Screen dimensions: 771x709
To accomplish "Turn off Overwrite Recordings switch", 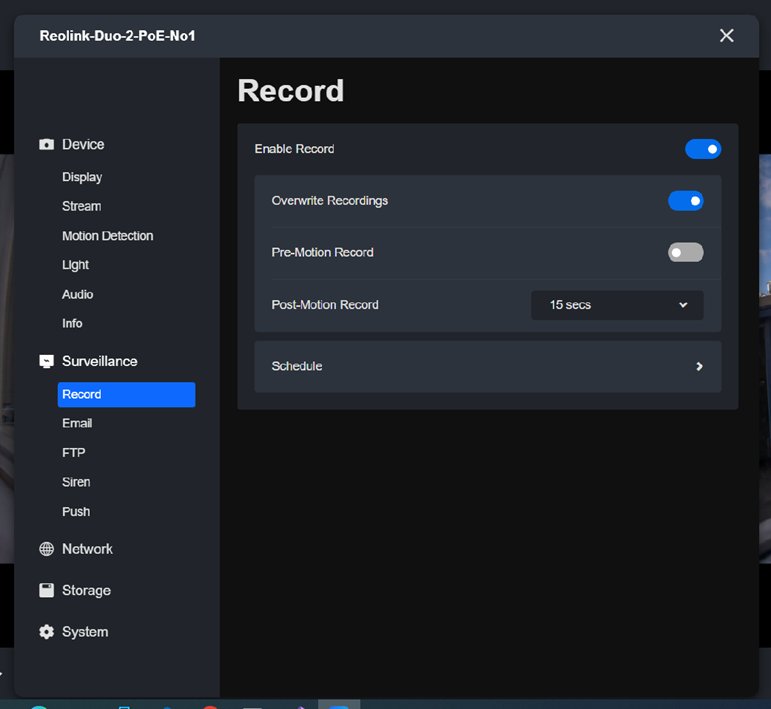I will pos(685,201).
